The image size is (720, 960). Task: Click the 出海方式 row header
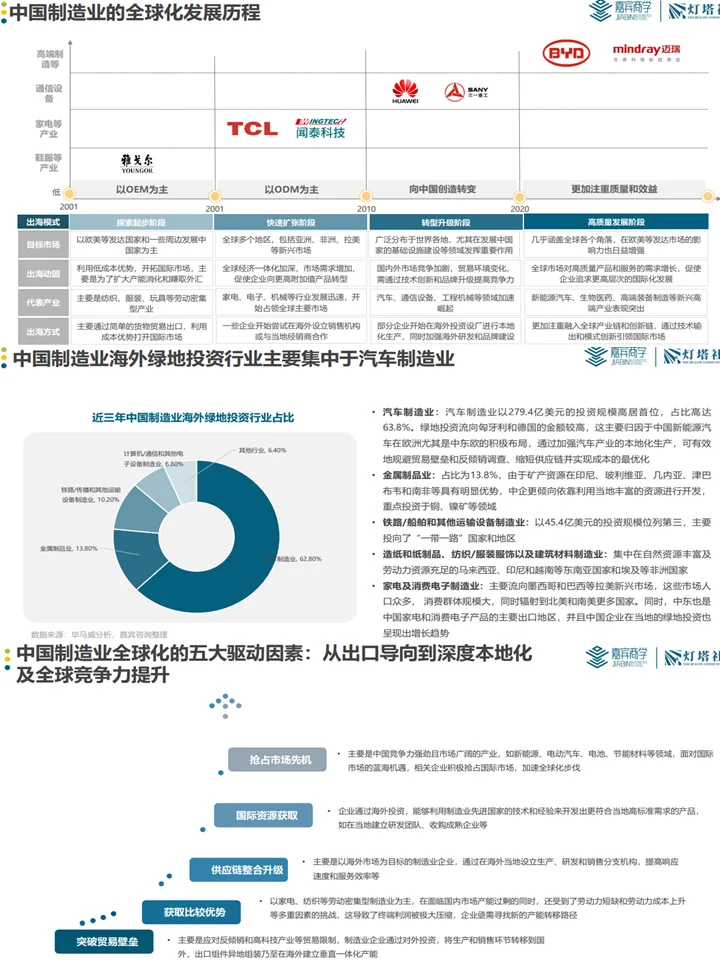43,331
